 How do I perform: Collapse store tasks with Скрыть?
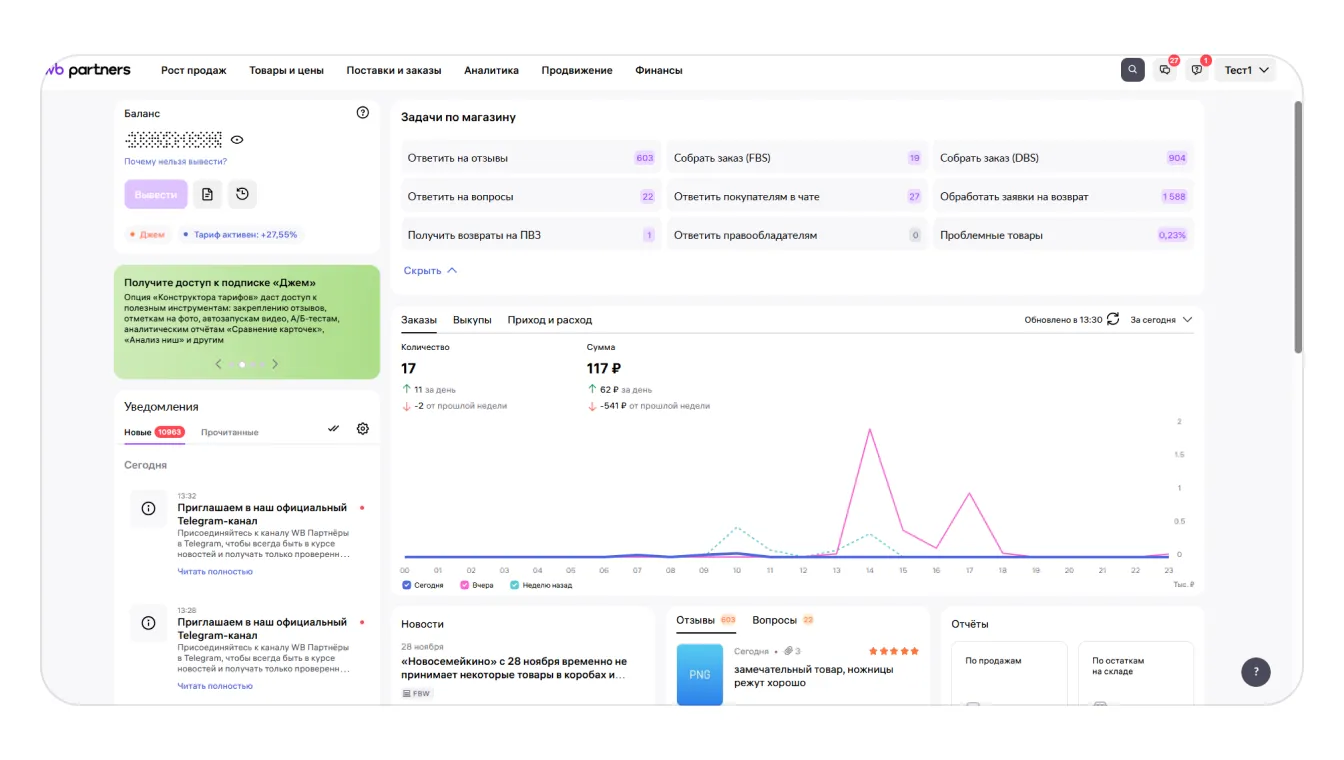coord(430,270)
